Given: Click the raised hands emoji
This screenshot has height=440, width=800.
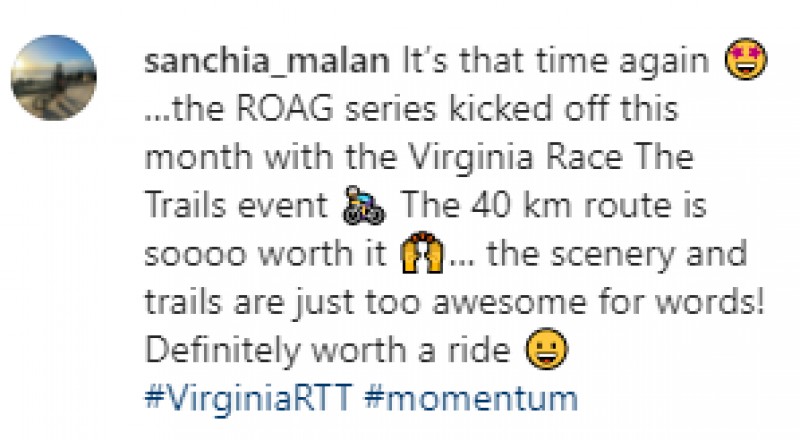Looking at the screenshot, I should click(x=422, y=252).
